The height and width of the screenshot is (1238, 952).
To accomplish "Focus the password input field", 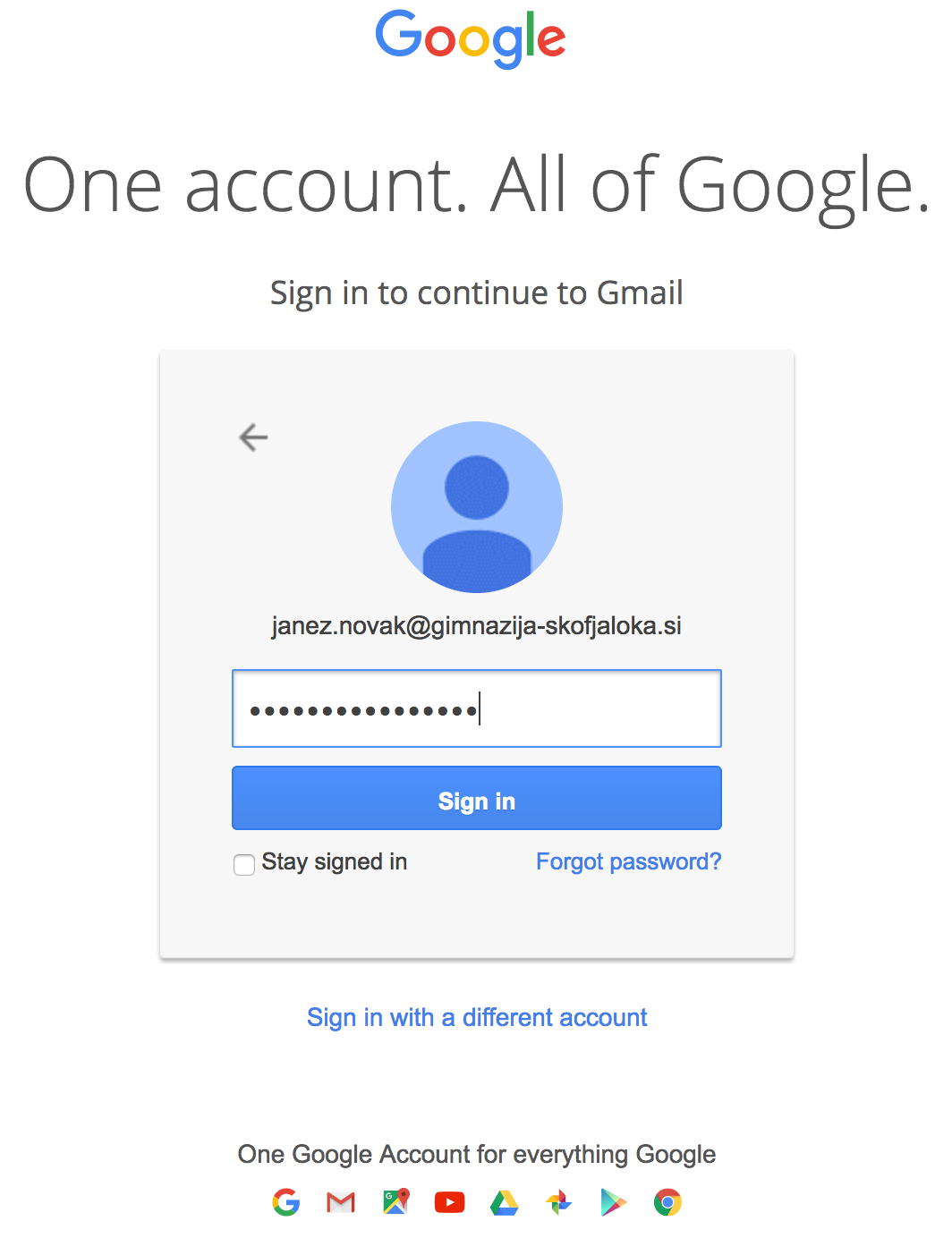I will tap(477, 708).
